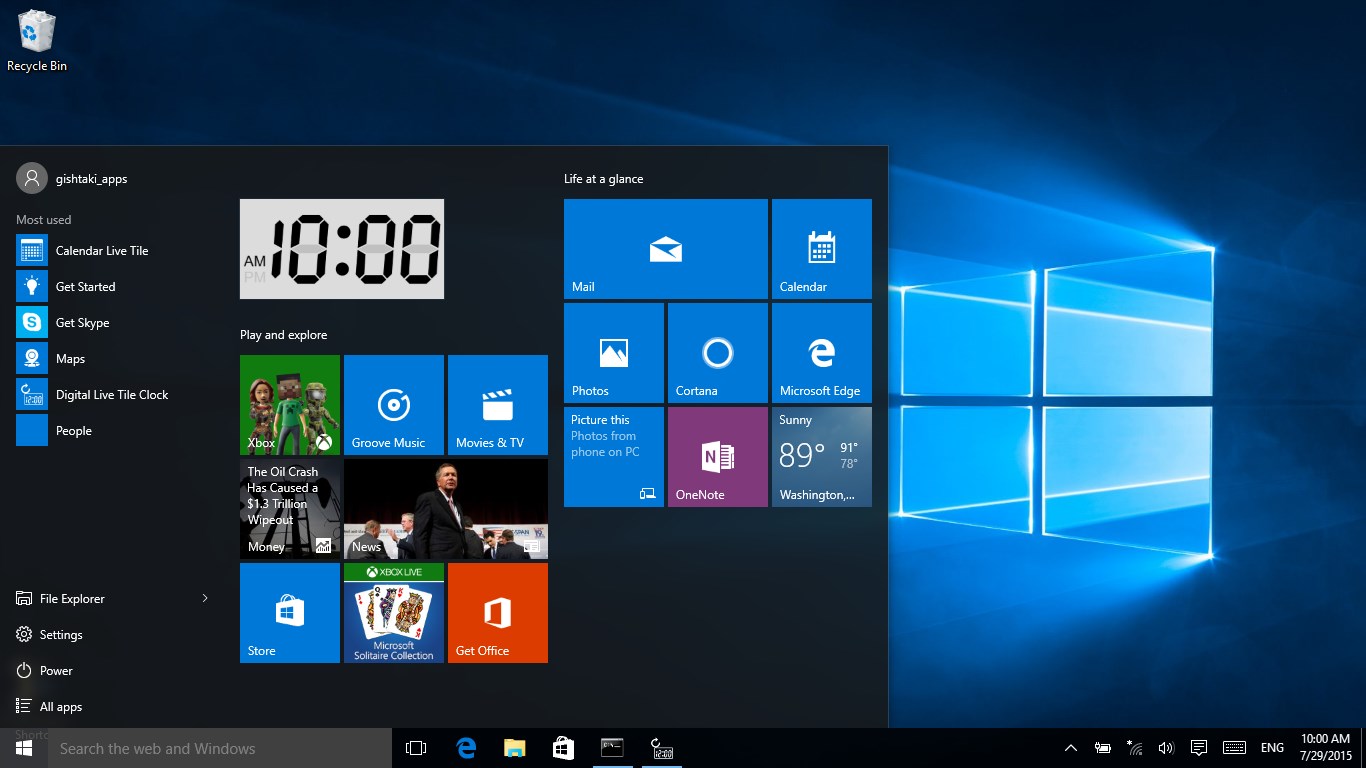
Task: Open the Cortana tile
Action: click(717, 352)
